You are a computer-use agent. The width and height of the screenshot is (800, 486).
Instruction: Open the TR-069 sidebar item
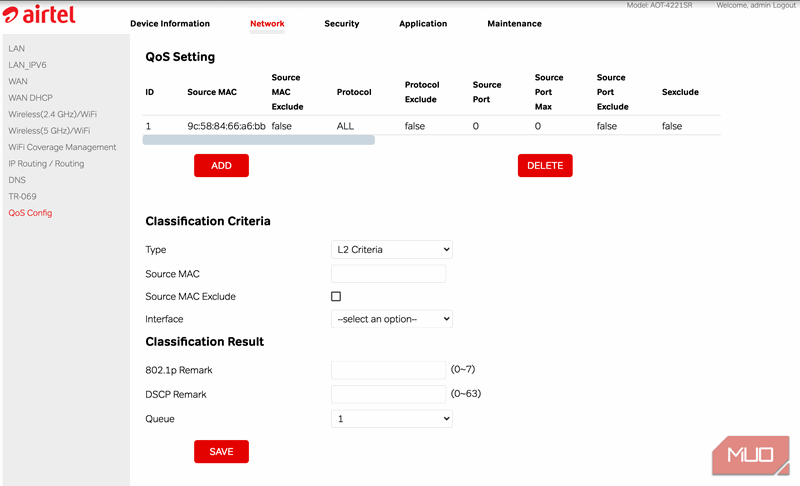[22, 196]
